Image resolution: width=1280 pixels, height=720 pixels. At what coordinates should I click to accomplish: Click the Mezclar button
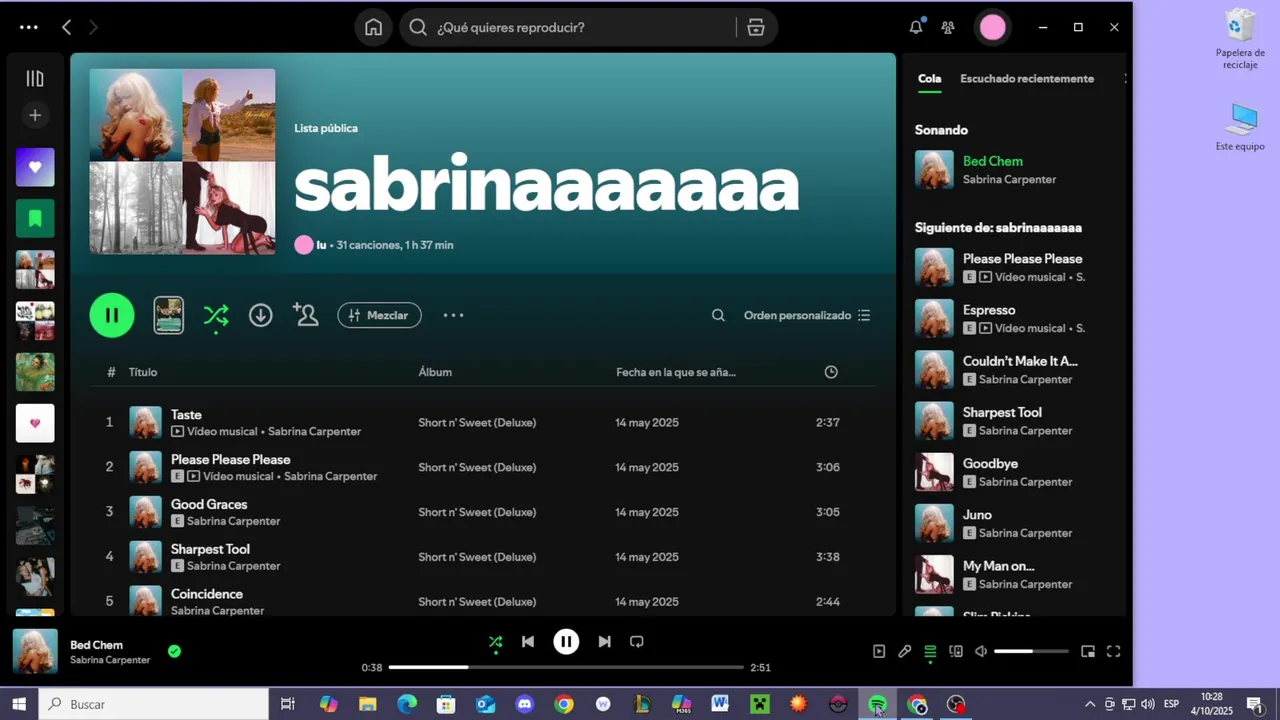379,315
